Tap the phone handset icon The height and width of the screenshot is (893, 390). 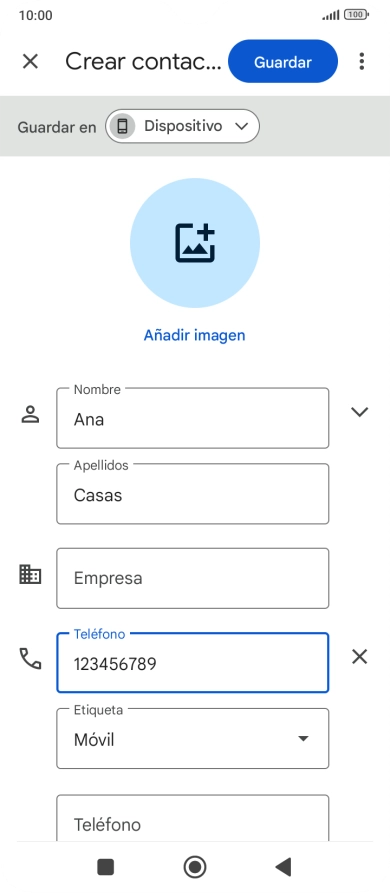[x=31, y=658]
